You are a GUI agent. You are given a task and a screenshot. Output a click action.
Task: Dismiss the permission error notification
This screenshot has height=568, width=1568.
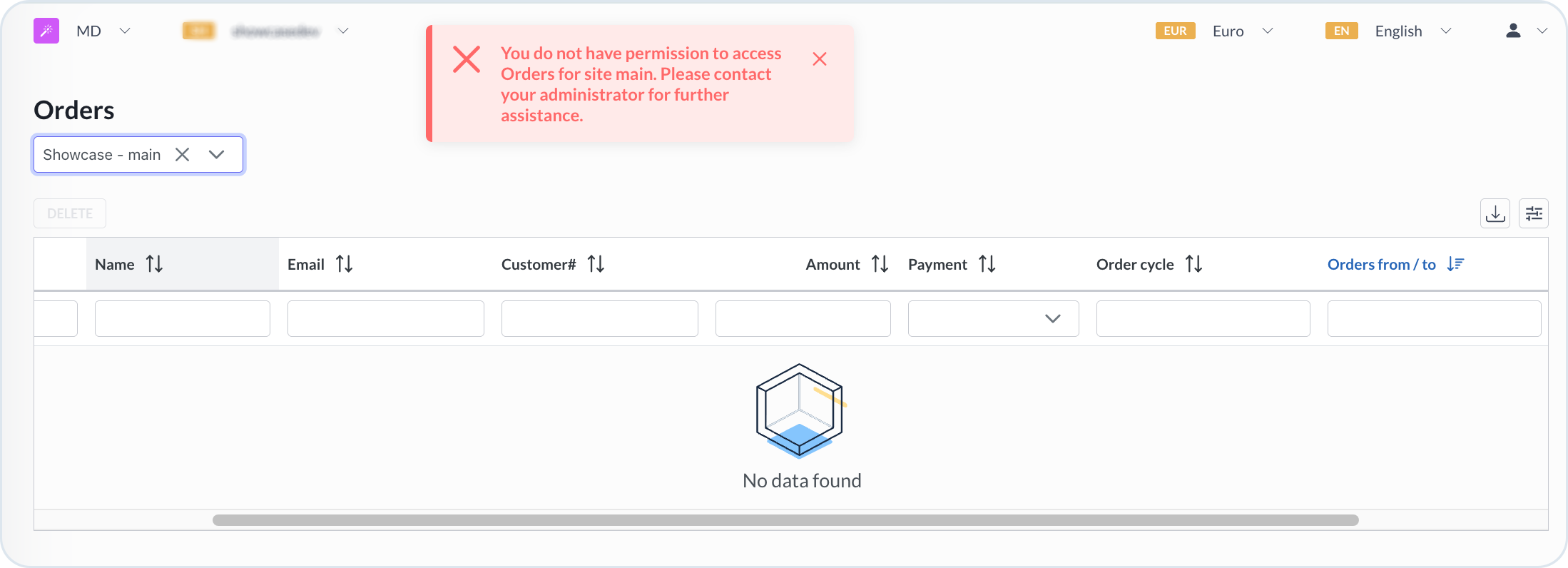pos(820,59)
